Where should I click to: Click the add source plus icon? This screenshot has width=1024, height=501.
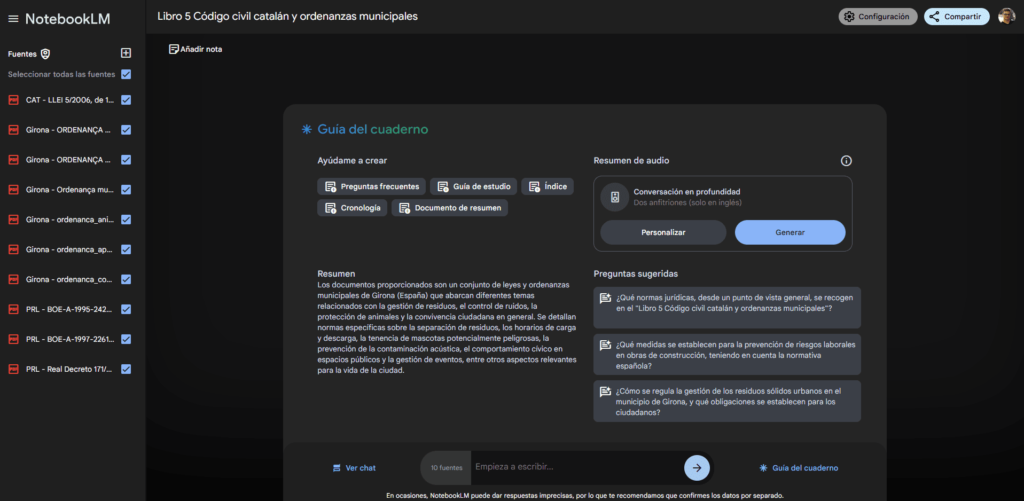pos(126,54)
